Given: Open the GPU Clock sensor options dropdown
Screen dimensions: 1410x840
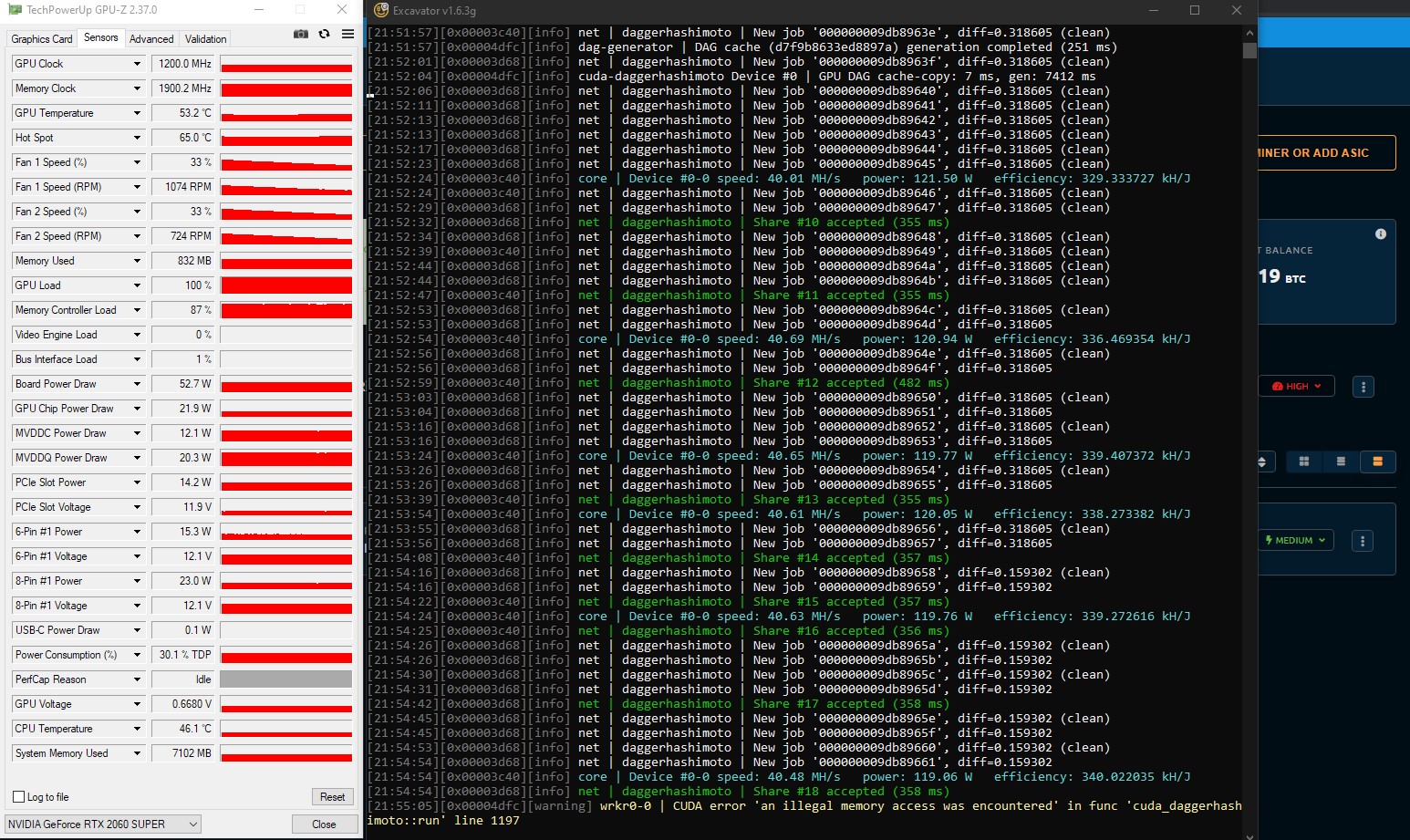Looking at the screenshot, I should pos(137,63).
